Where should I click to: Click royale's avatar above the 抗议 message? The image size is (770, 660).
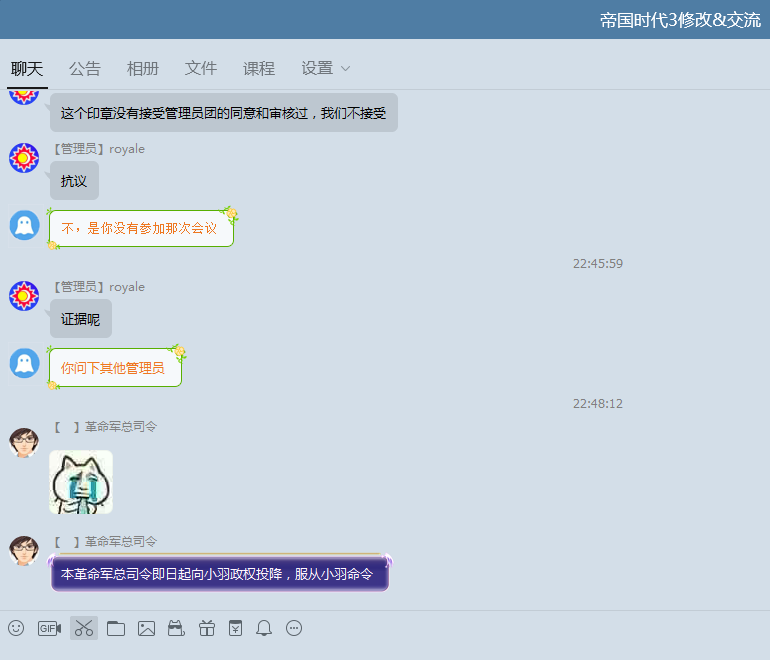coord(24,158)
